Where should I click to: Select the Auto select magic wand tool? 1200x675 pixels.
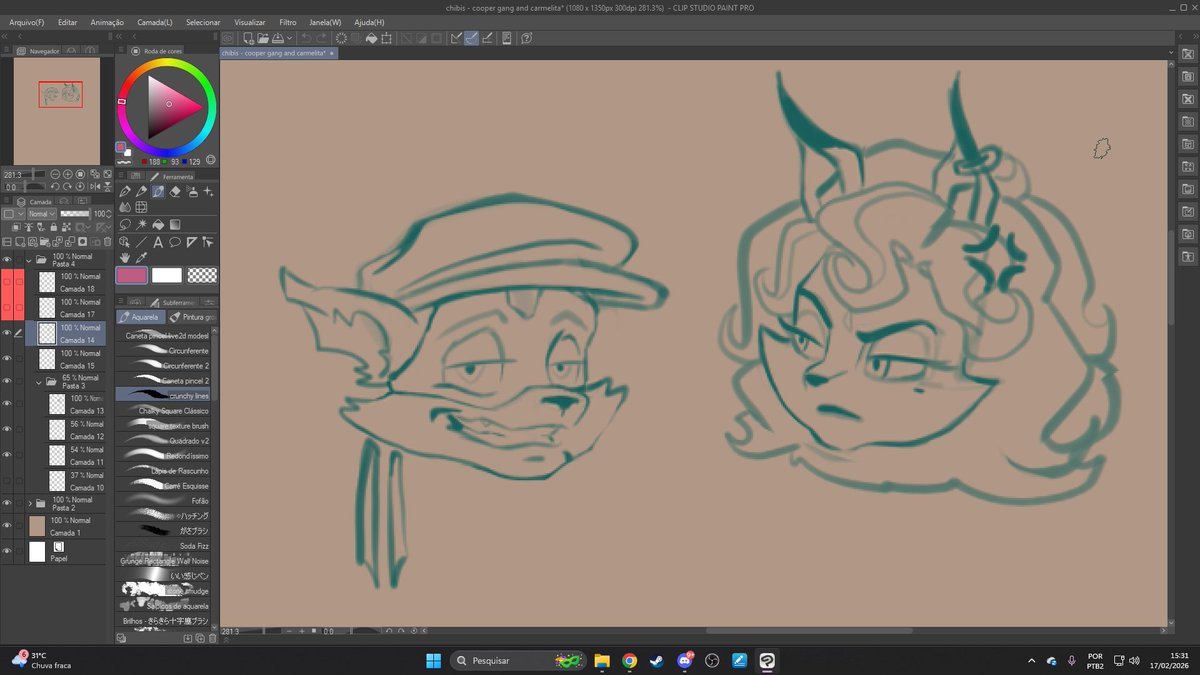pyautogui.click(x=141, y=225)
